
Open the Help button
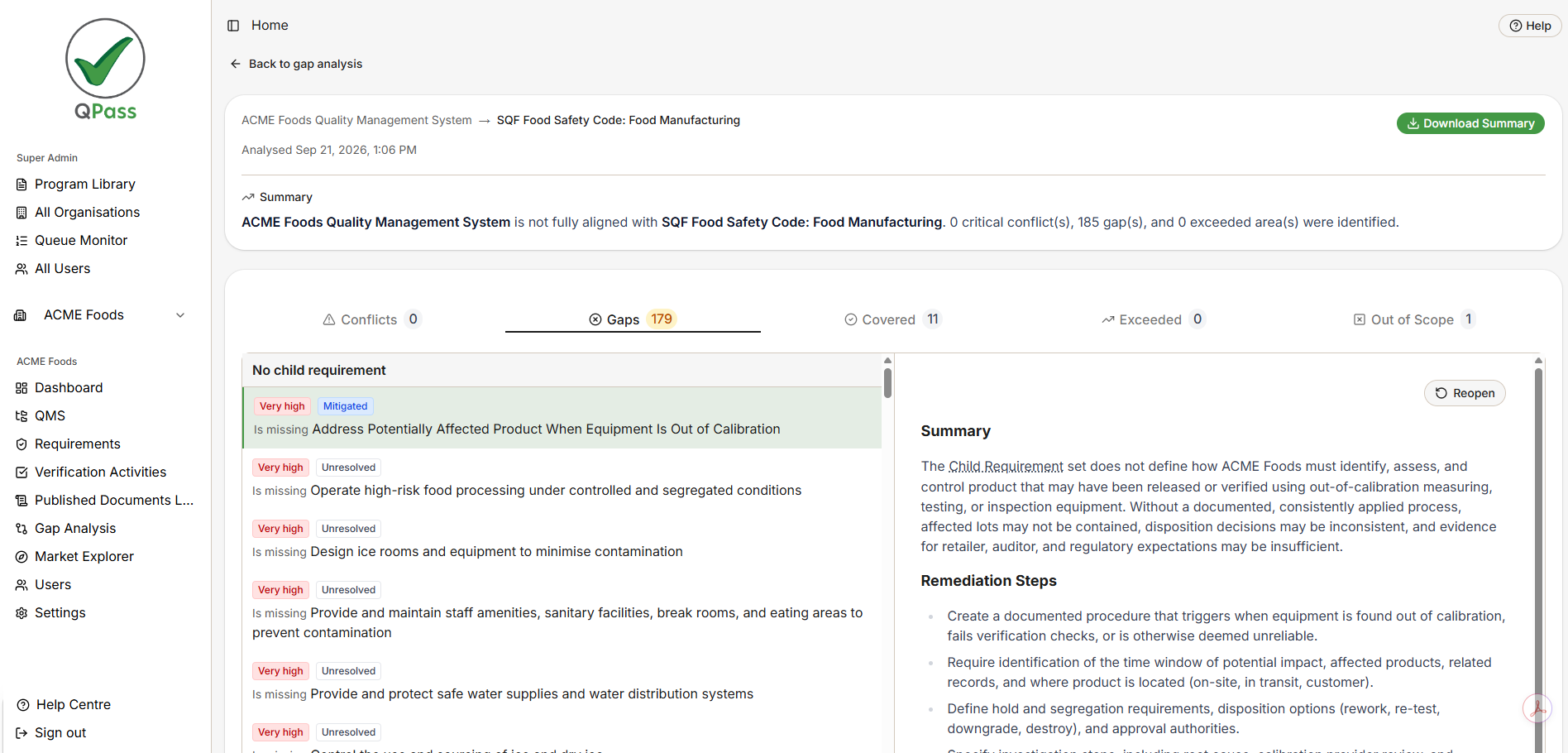[x=1530, y=26]
